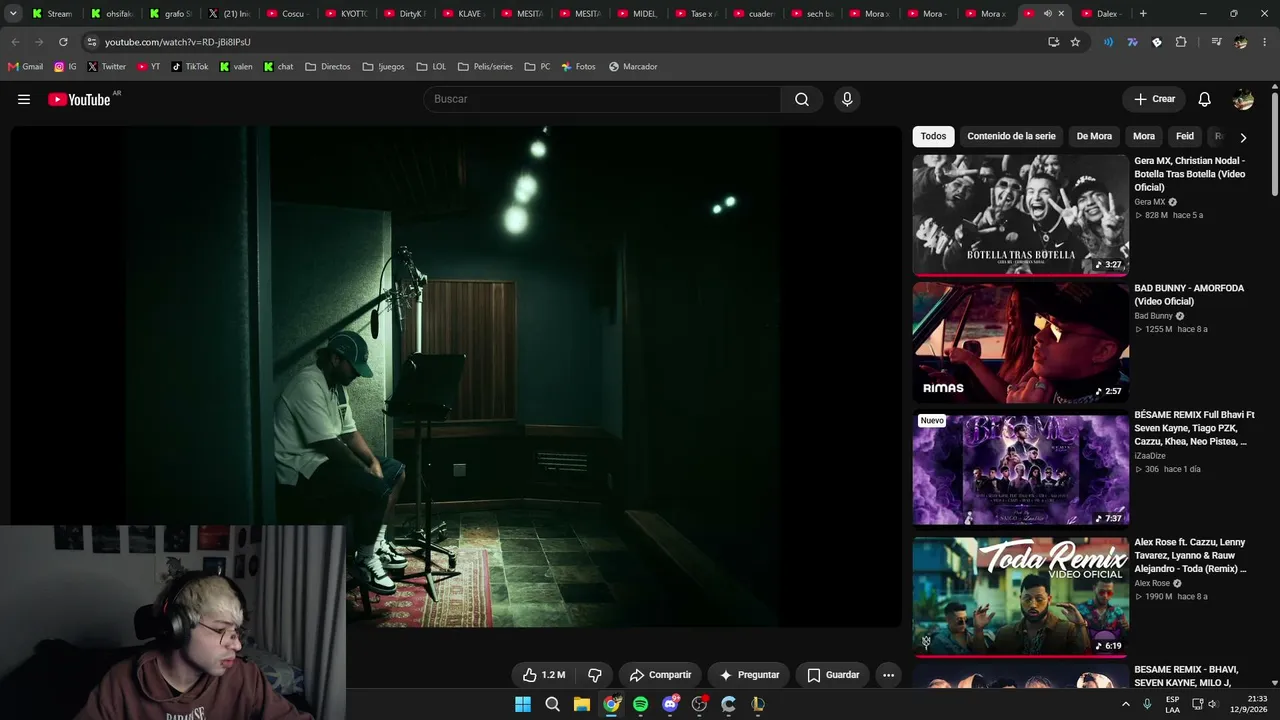The image size is (1280, 720).
Task: Show next chips with right chevron
Action: pos(1243,137)
